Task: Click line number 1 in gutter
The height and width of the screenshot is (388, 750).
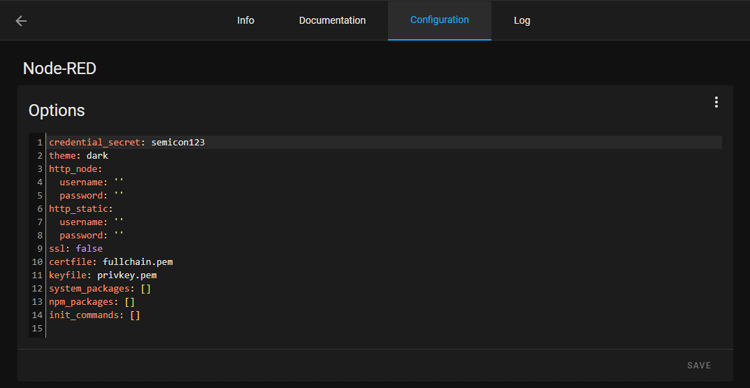Action: 40,143
